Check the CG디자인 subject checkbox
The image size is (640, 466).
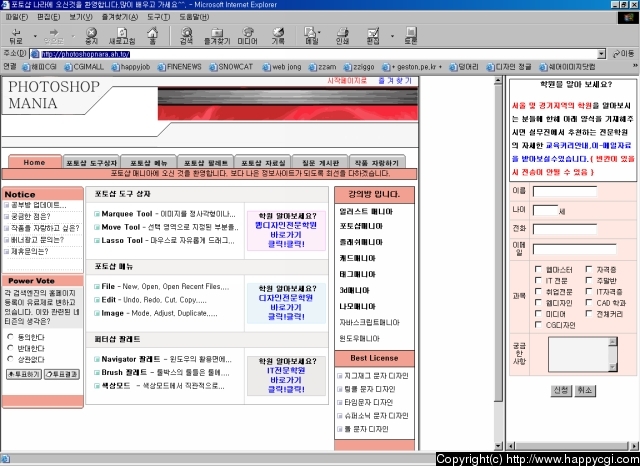click(x=538, y=324)
